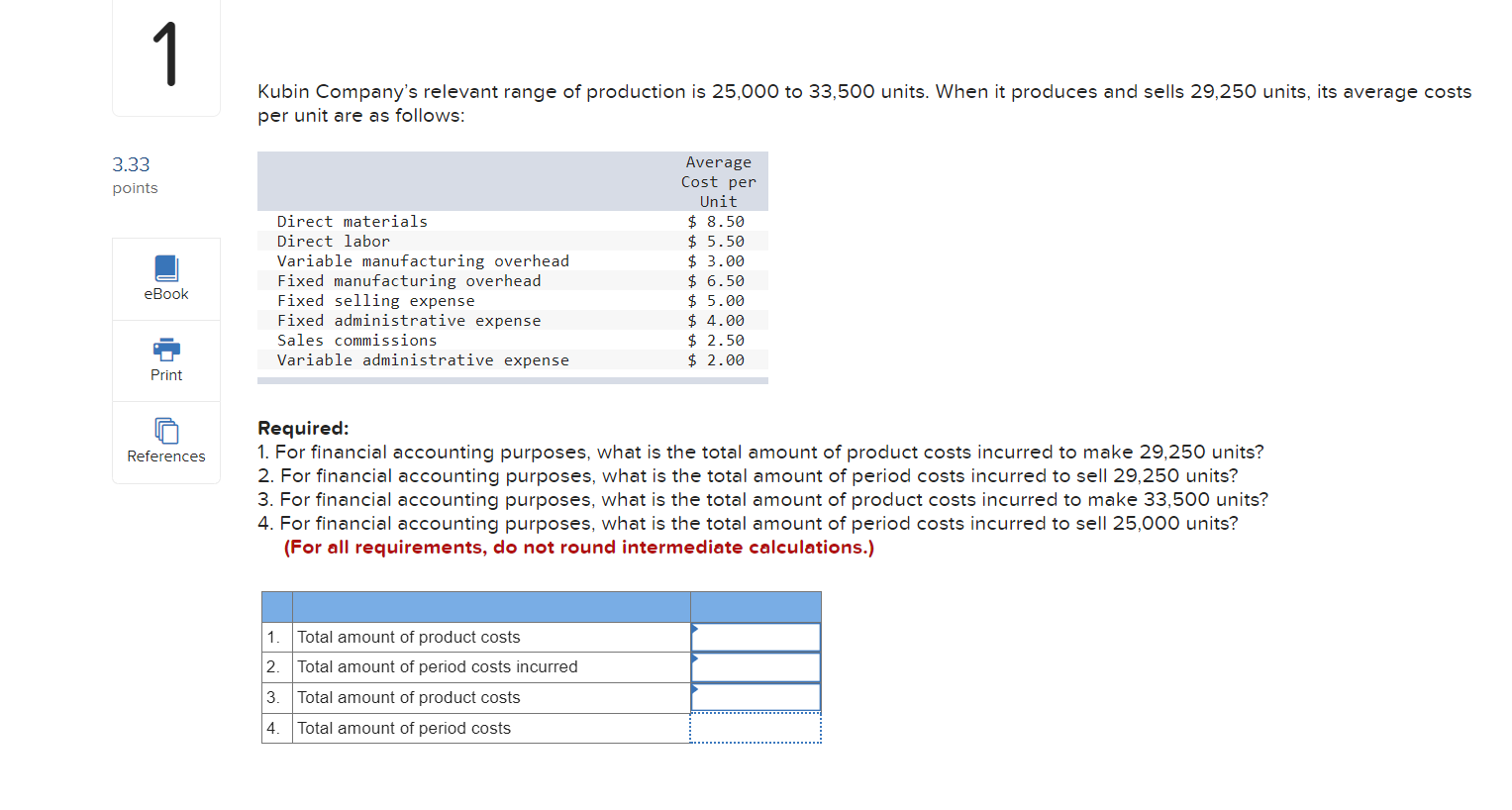Screen dimensions: 1512x810
Task: Click requirement 1 about product costs for 29,250 units
Action: click(x=760, y=453)
